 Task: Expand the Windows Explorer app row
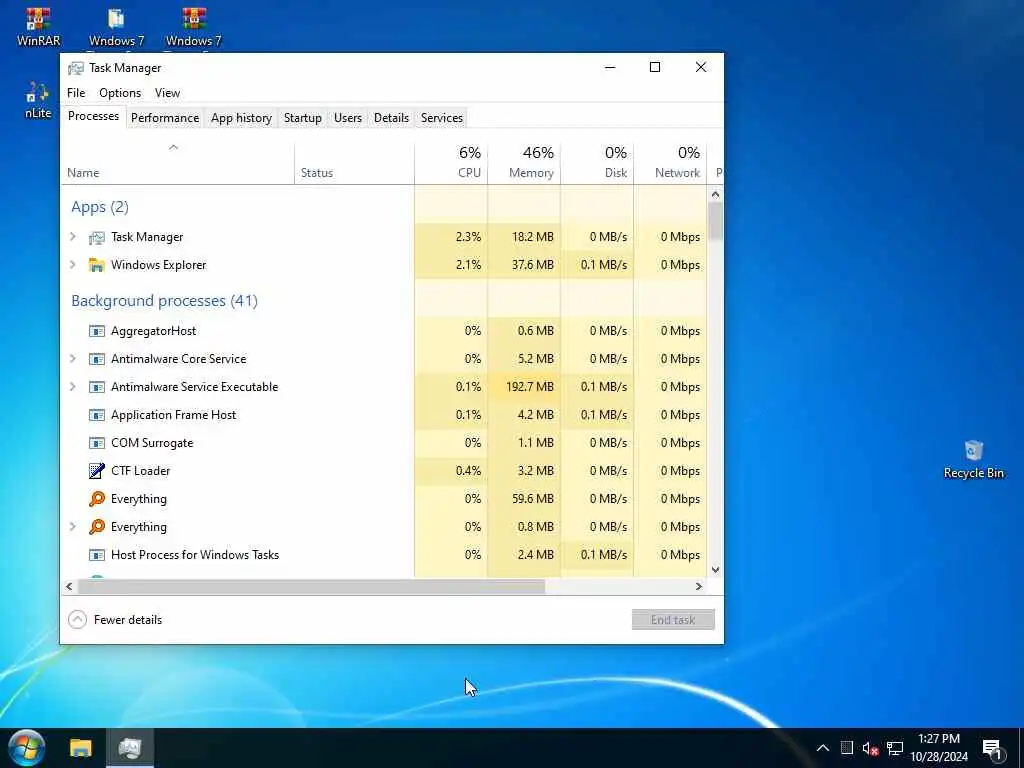[73, 264]
